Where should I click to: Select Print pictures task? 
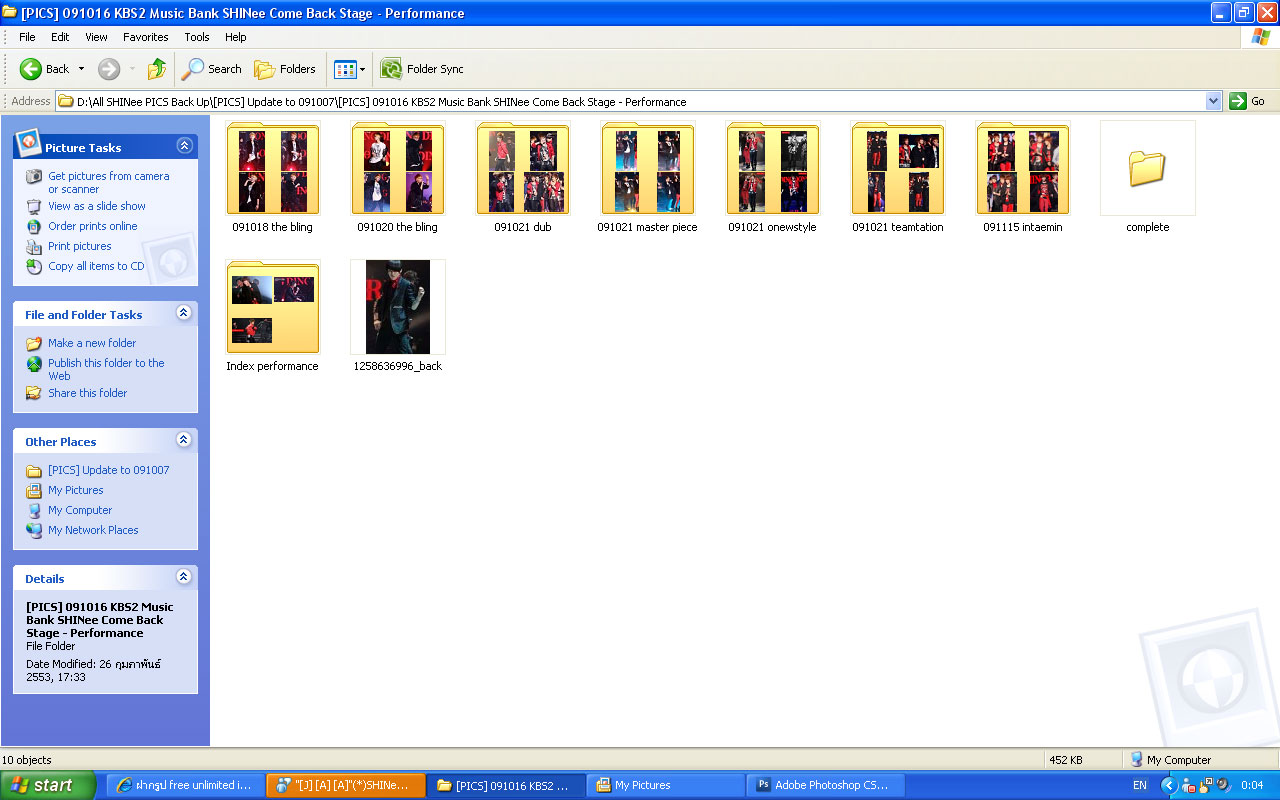point(80,246)
